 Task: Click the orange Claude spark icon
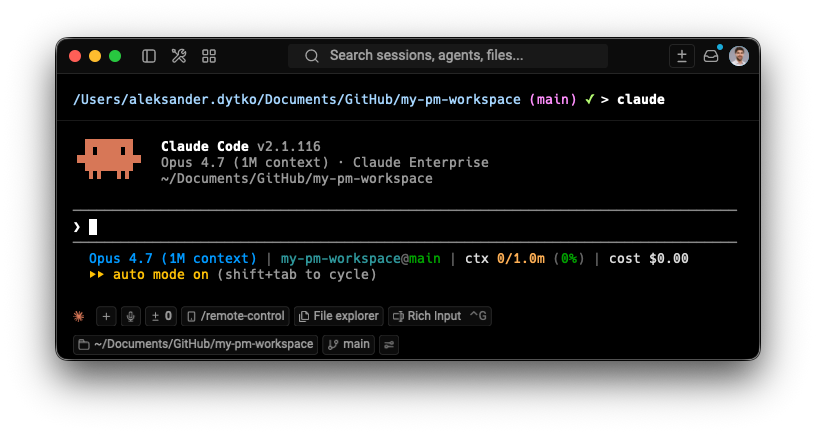(79, 316)
